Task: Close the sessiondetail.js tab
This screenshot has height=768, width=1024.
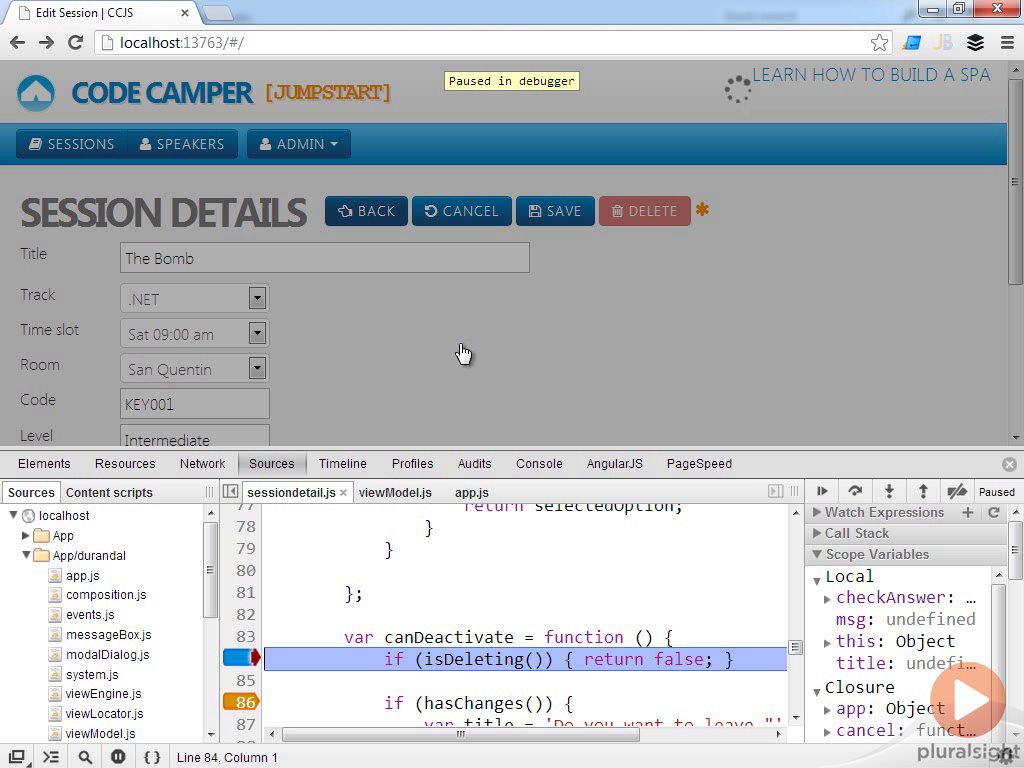Action: (343, 492)
